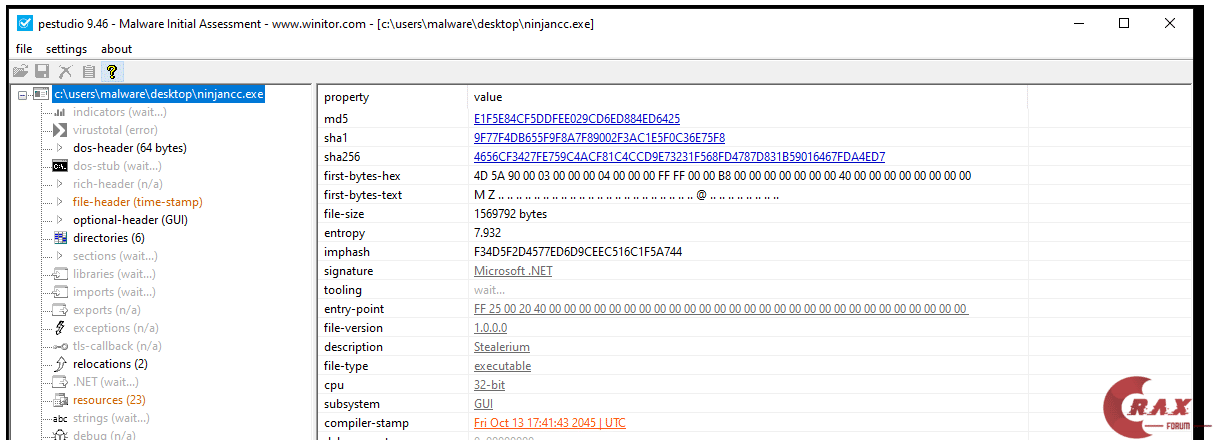This screenshot has height=440, width=1213.
Task: Click the file-size value 1569792 bytes
Action: [510, 214]
